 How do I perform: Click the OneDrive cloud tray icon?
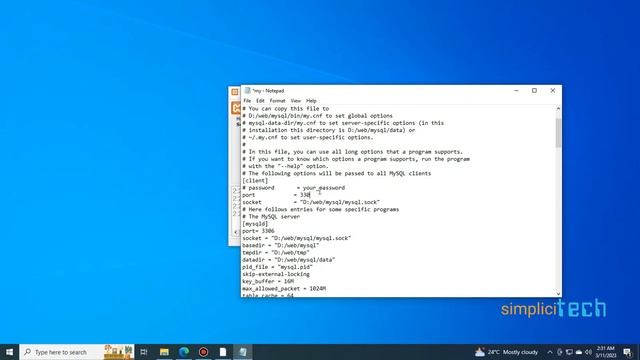(579, 352)
